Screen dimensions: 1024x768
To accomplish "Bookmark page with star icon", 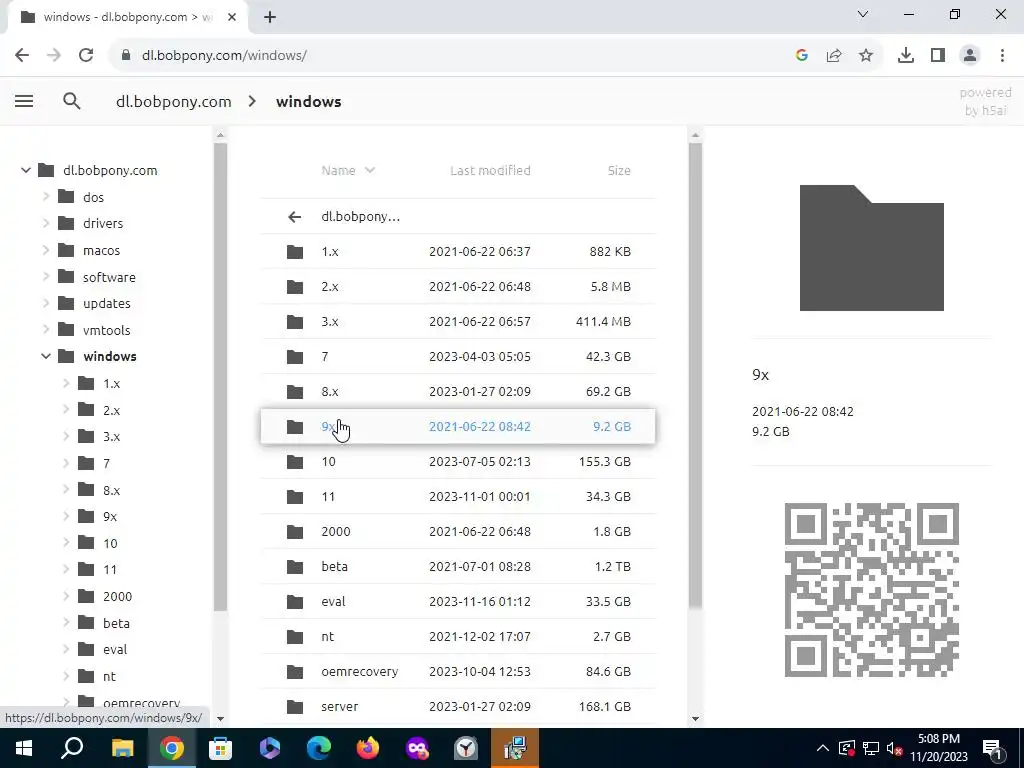I will click(866, 56).
